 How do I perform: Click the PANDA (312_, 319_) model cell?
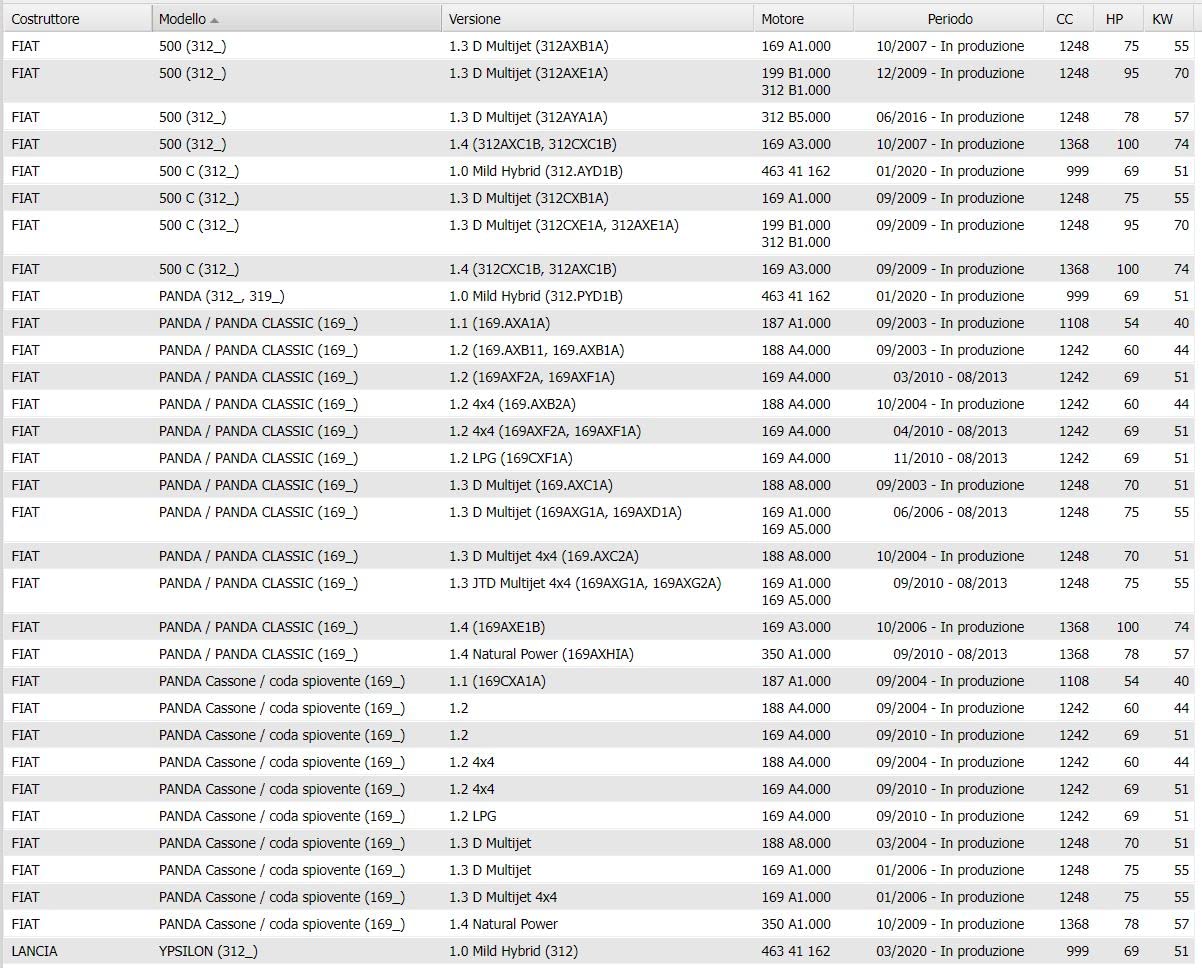222,296
